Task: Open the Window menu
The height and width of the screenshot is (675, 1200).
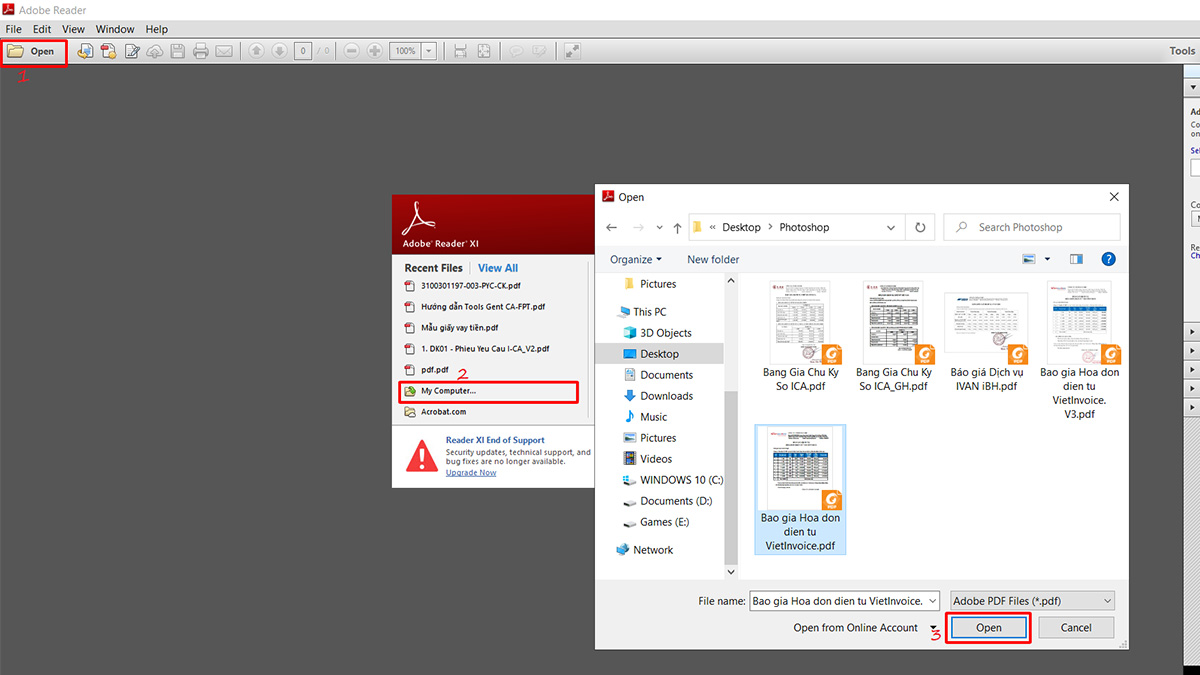Action: coord(115,29)
